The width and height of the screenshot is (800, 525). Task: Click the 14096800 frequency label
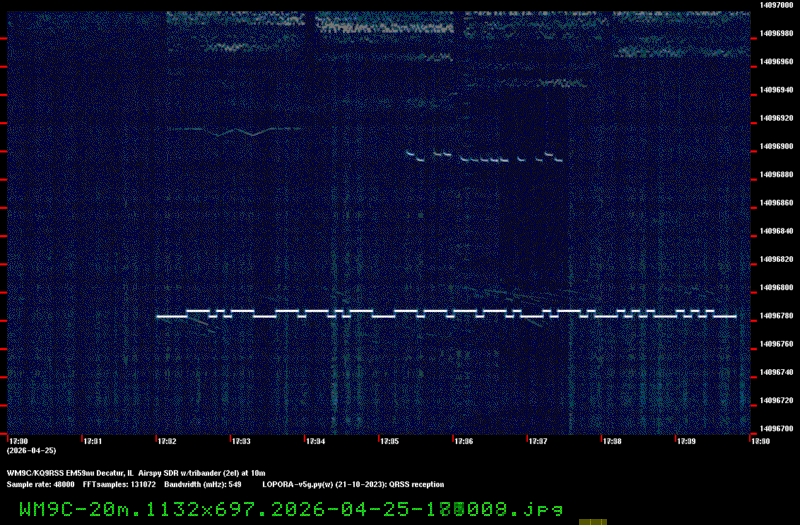pyautogui.click(x=777, y=287)
